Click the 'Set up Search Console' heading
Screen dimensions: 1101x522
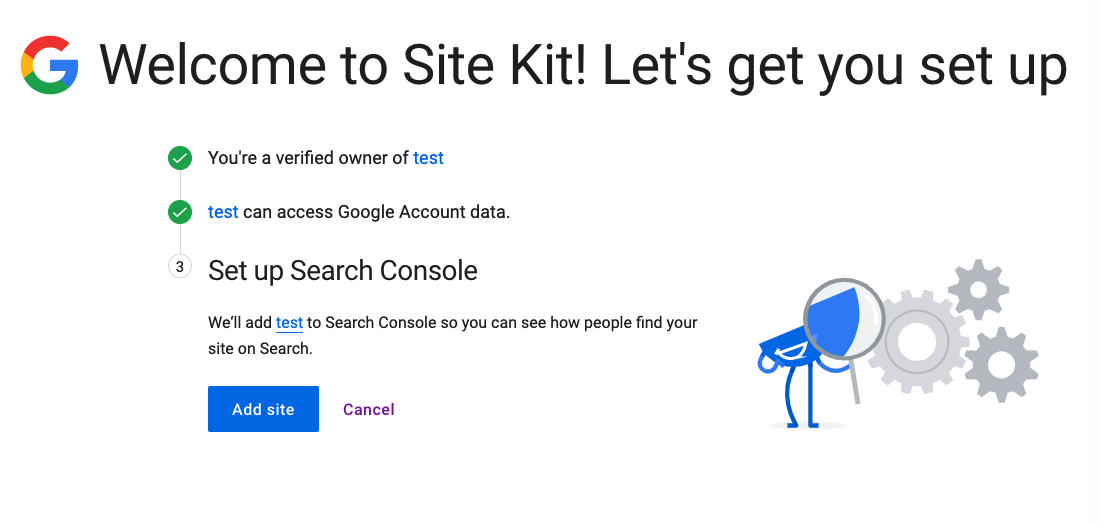click(343, 270)
